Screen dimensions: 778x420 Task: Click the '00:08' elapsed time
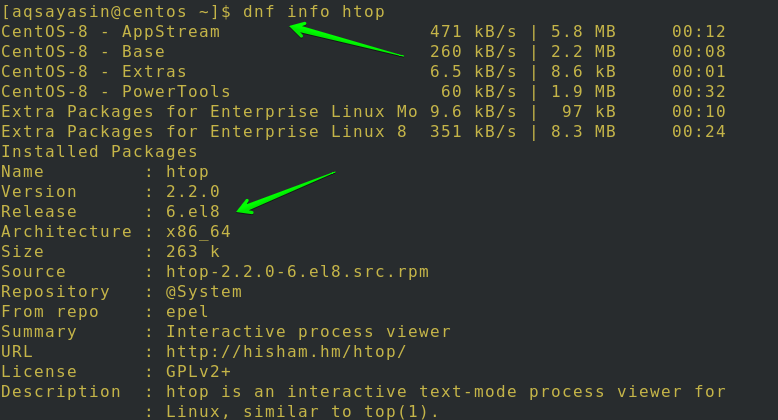pos(699,52)
